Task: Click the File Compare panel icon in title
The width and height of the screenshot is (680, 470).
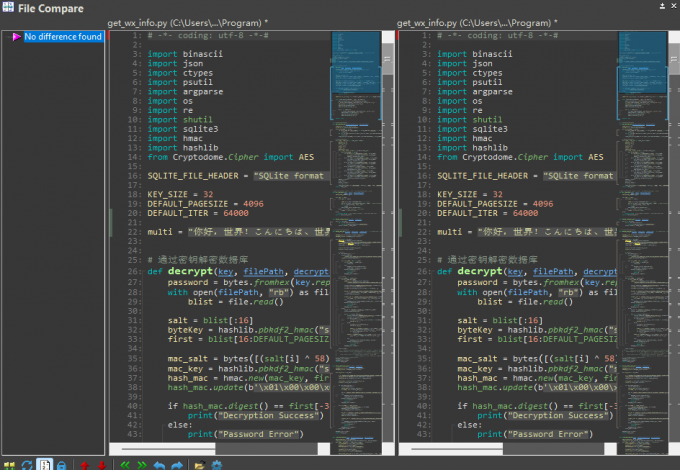Action: tap(8, 7)
